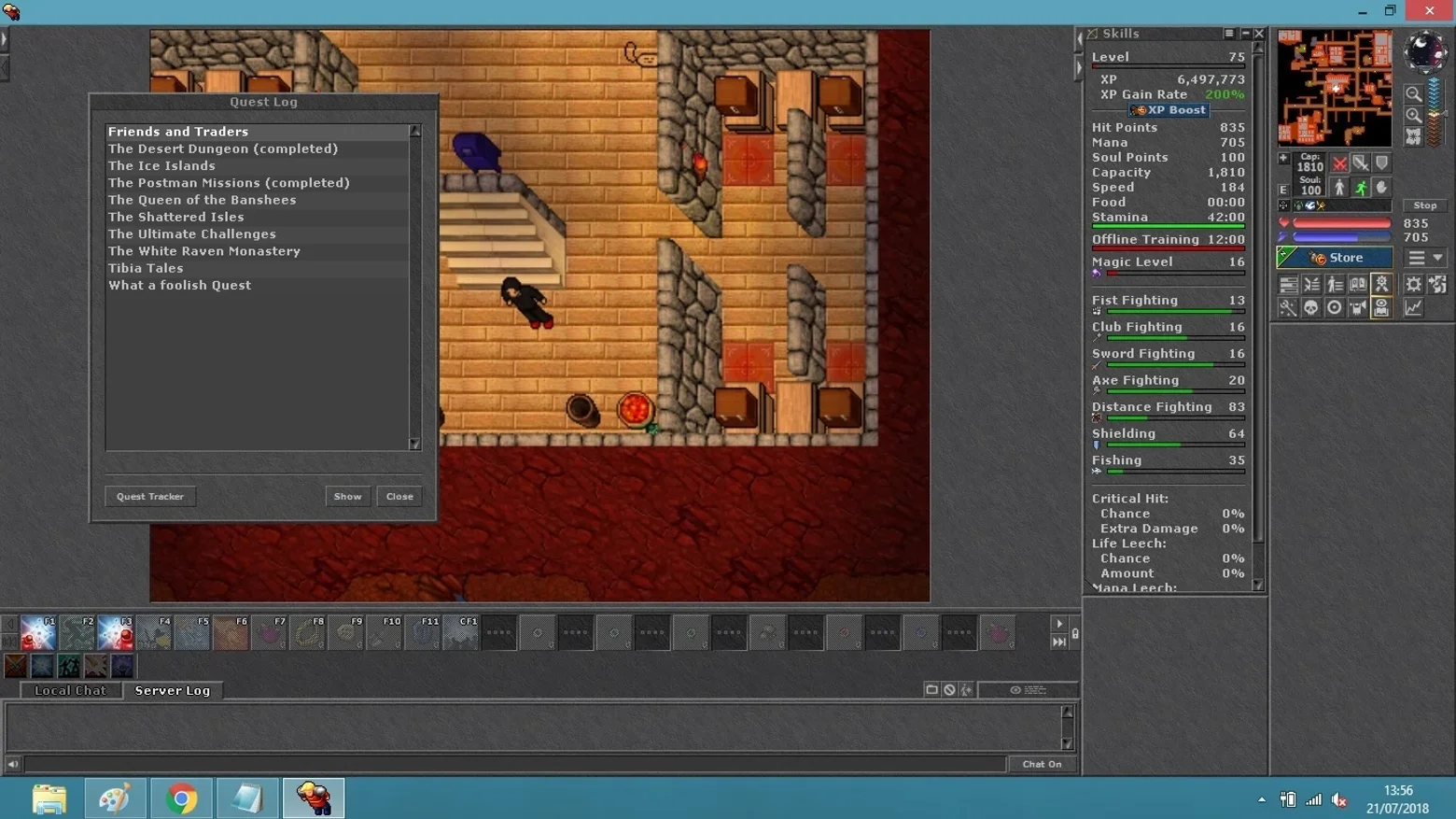Open the Skills panel options menu
The height and width of the screenshot is (819, 1456).
point(1229,34)
